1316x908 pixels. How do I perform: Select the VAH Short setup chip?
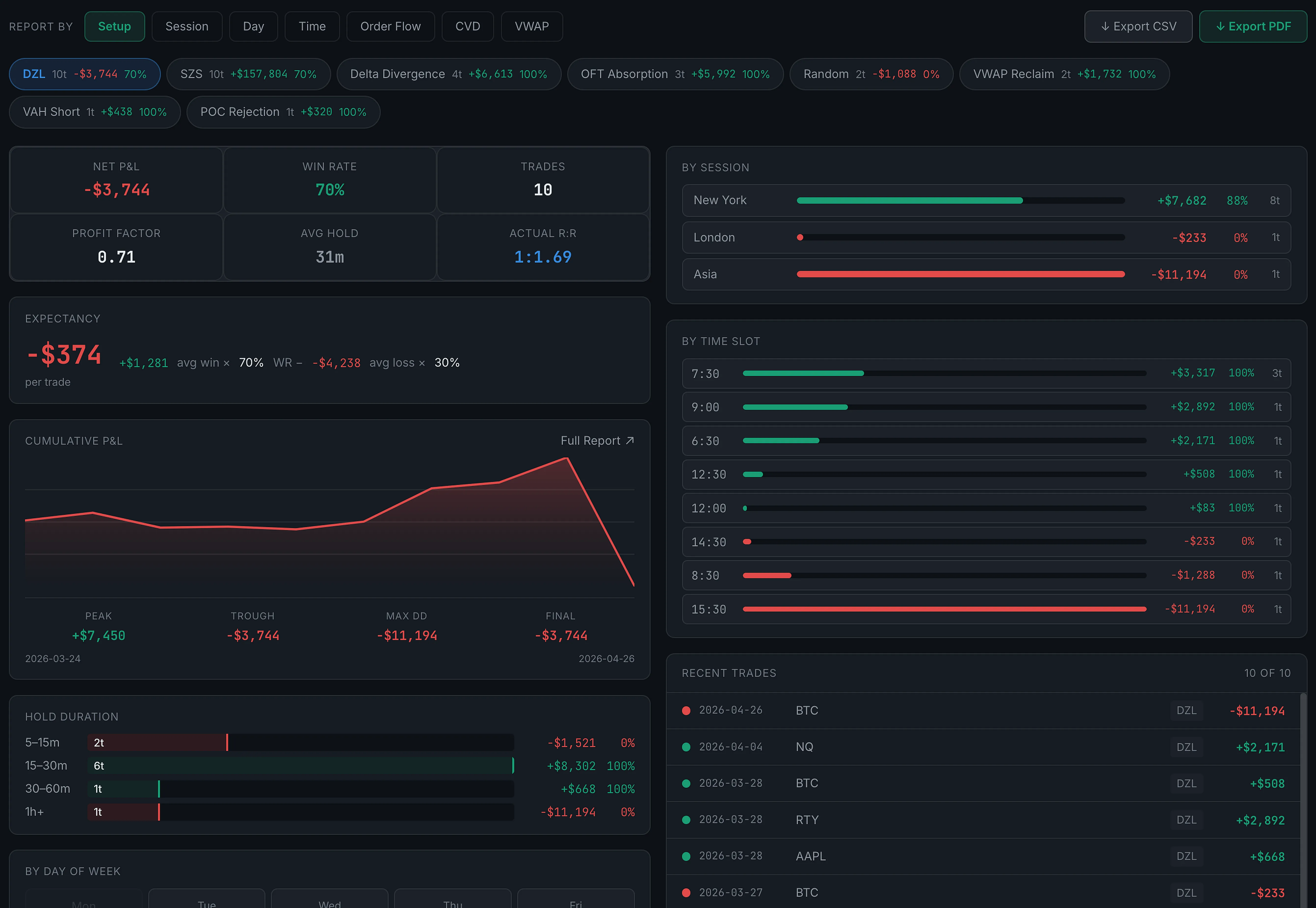(95, 112)
